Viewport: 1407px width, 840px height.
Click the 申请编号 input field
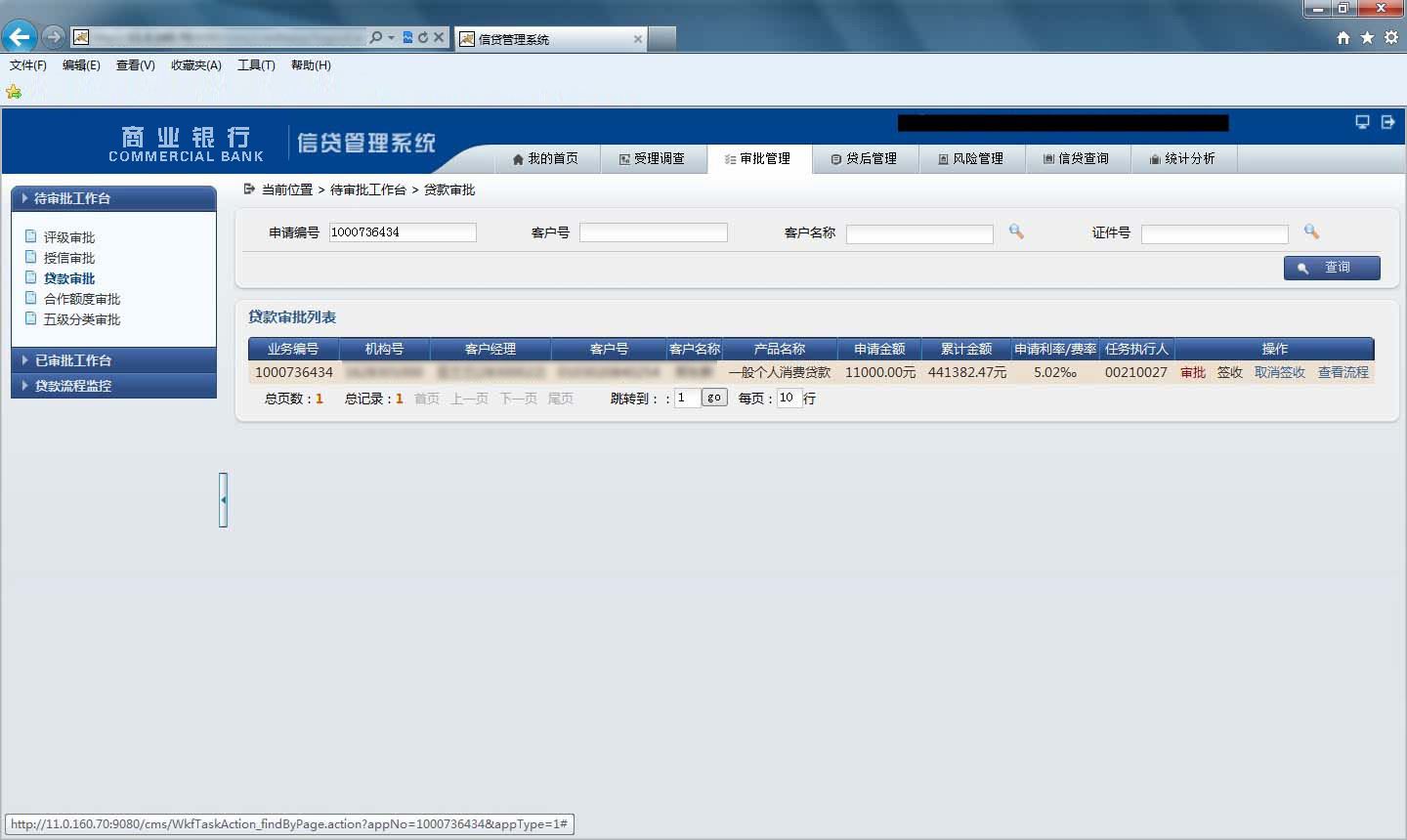point(403,232)
